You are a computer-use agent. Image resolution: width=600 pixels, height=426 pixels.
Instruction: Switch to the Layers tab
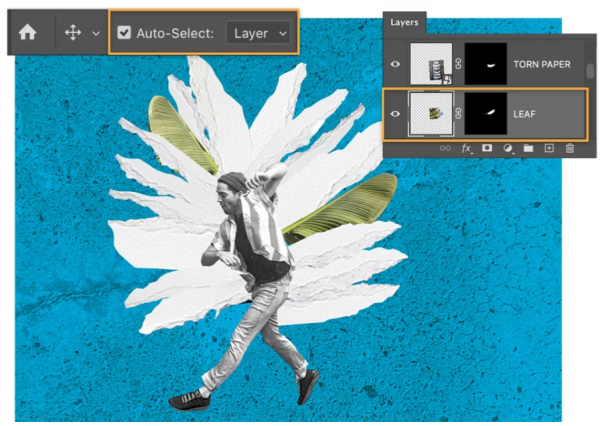click(405, 21)
